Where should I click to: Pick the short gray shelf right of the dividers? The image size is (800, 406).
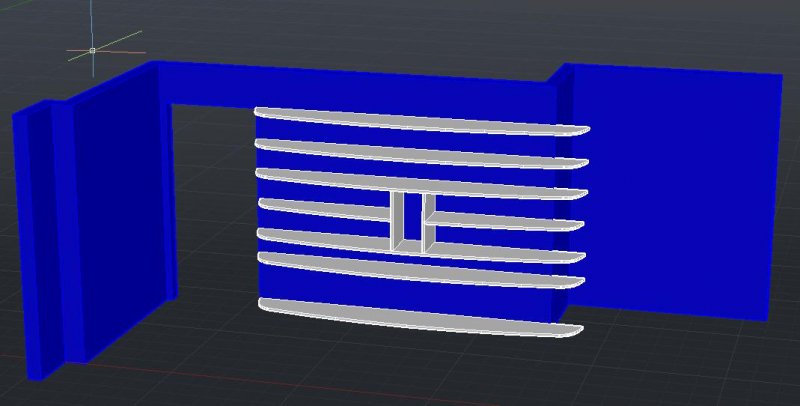coord(504,221)
